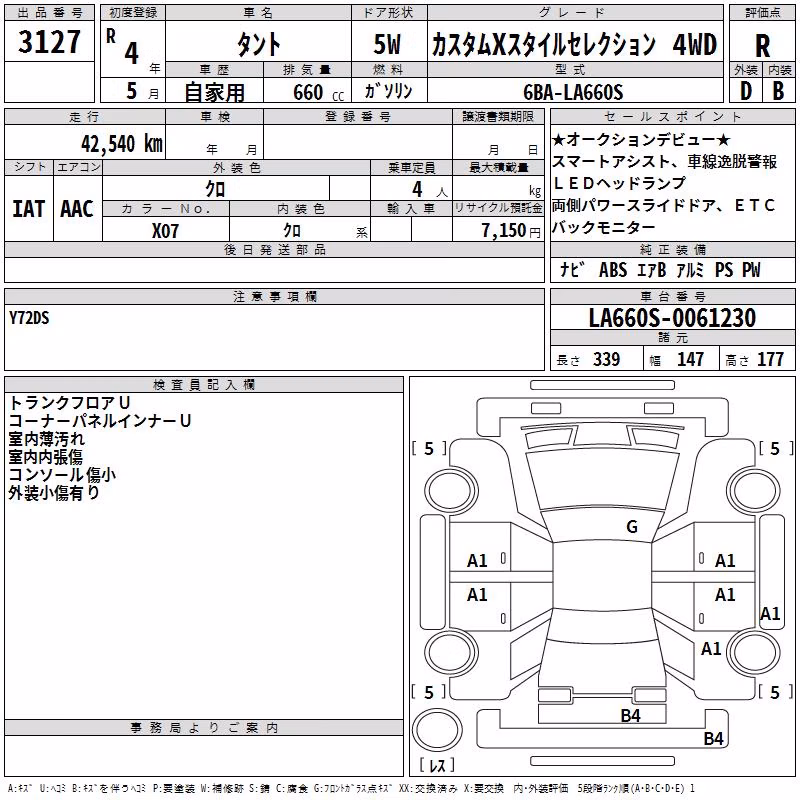Image resolution: width=800 pixels, height=800 pixels.
Task: Select the PW equipment label
Action: (x=751, y=270)
